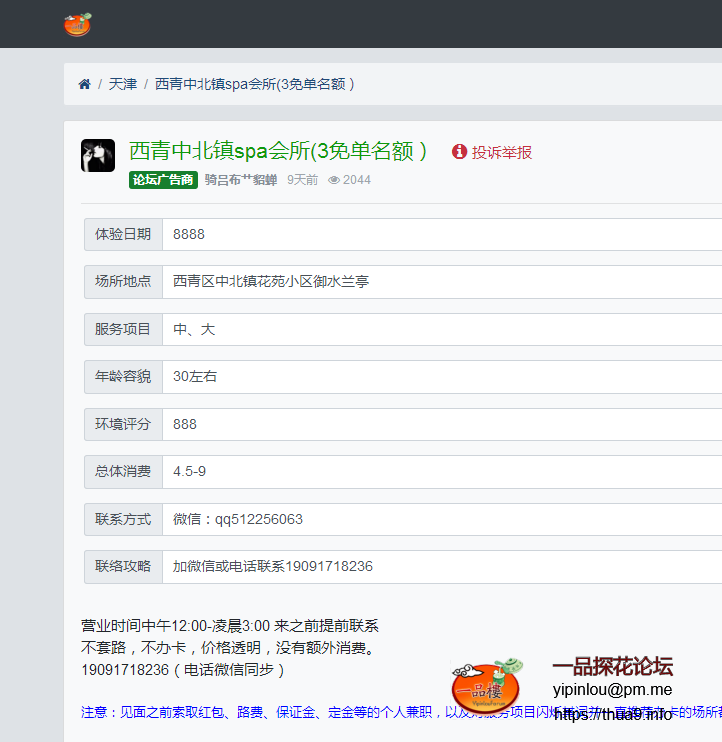Image resolution: width=722 pixels, height=742 pixels.
Task: Click the 一品楼 watermark logo at the bottom
Action: pos(487,685)
